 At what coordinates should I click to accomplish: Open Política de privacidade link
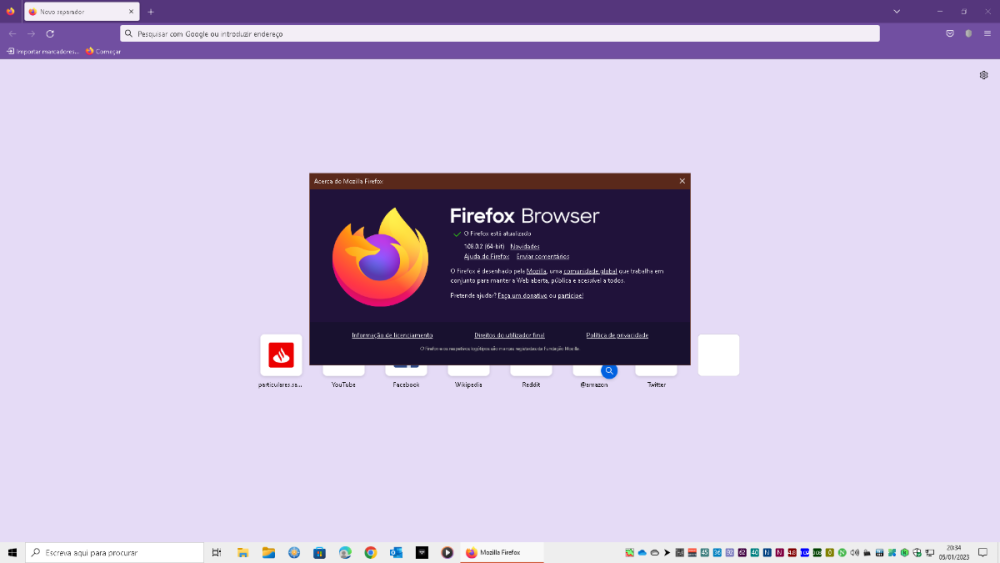tap(617, 335)
